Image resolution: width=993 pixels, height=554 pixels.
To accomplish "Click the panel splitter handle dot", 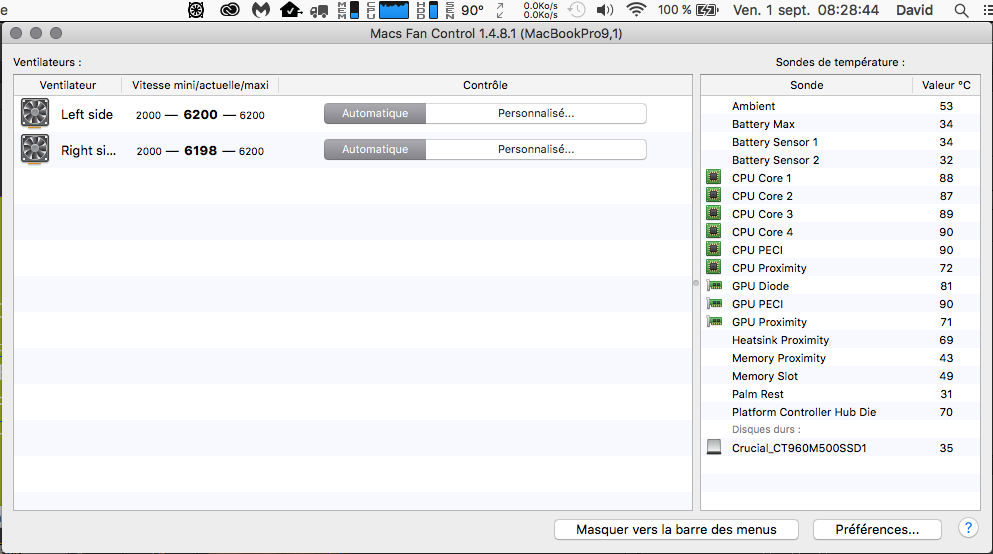I will (x=696, y=283).
